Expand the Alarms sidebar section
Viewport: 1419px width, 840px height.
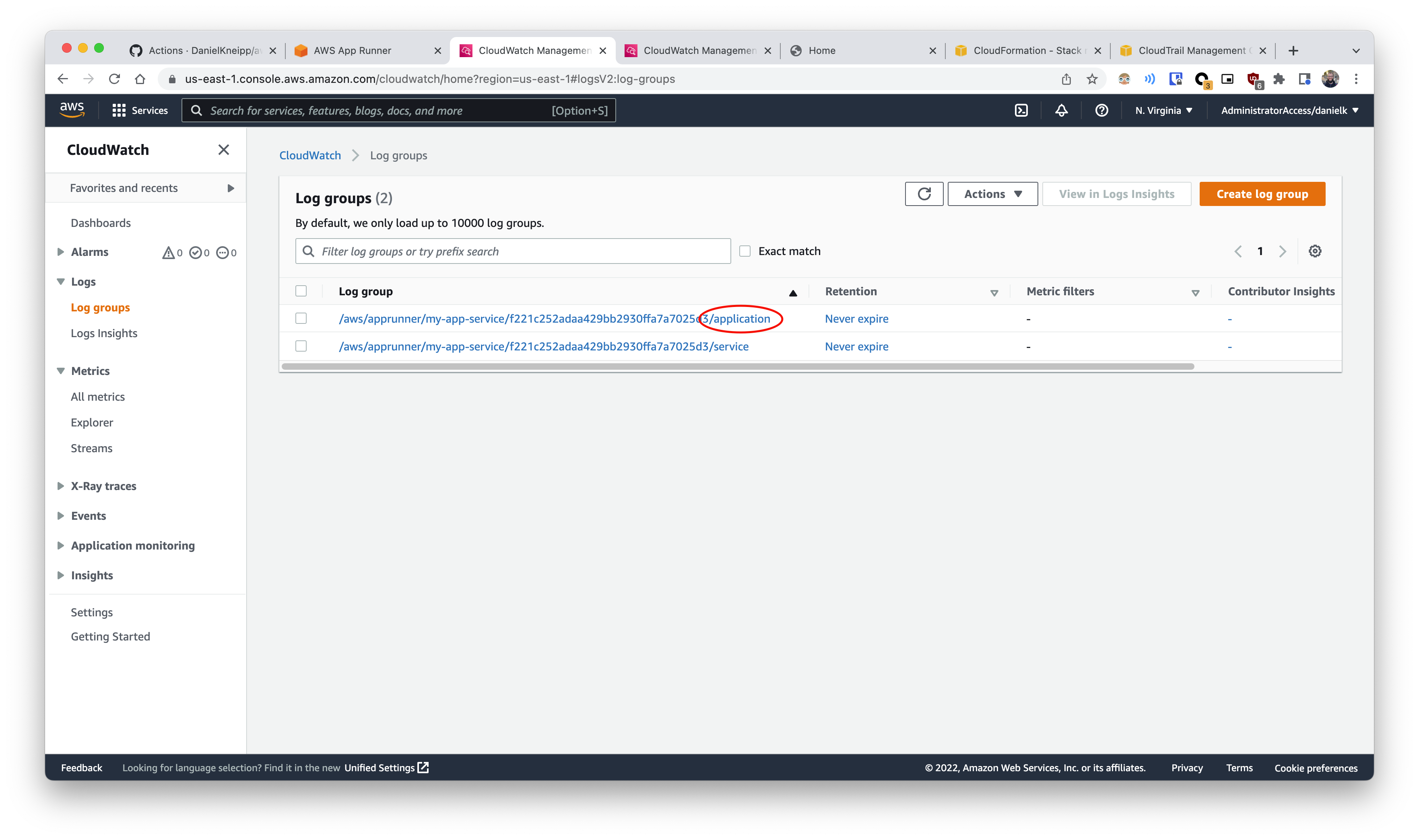point(61,252)
